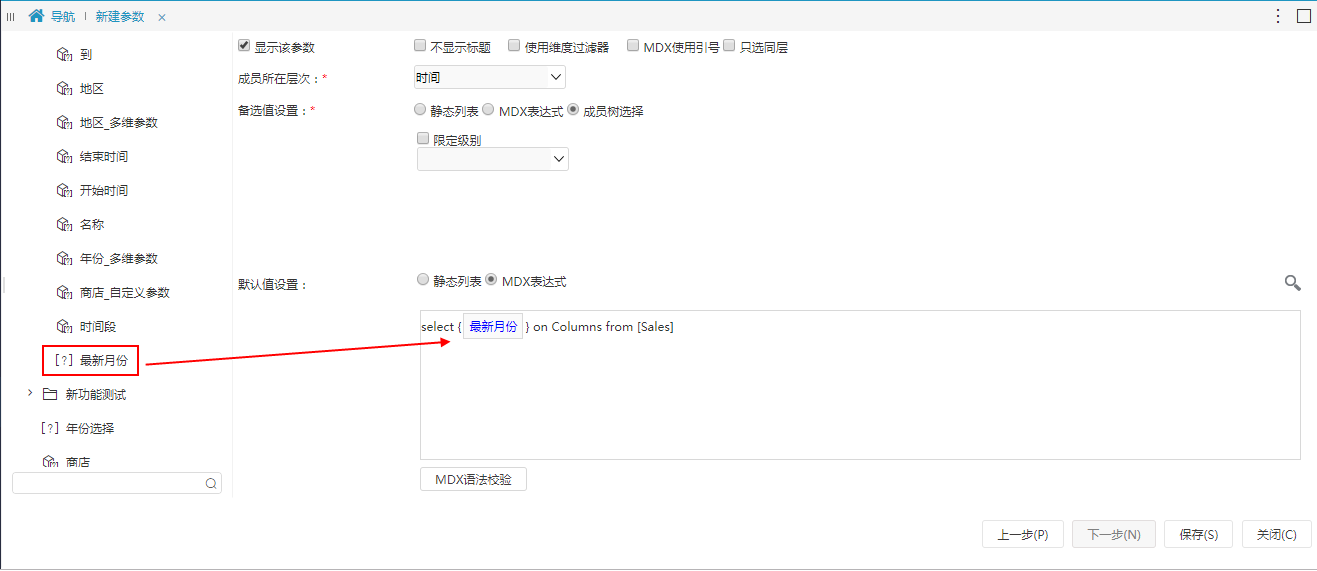Click the cube icon beside 结束时间

point(64,157)
